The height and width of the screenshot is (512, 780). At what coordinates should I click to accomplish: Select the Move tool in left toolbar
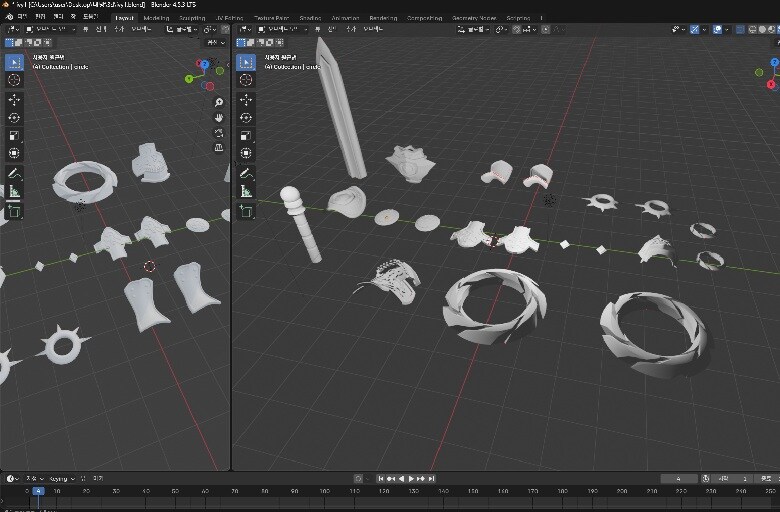click(x=14, y=100)
